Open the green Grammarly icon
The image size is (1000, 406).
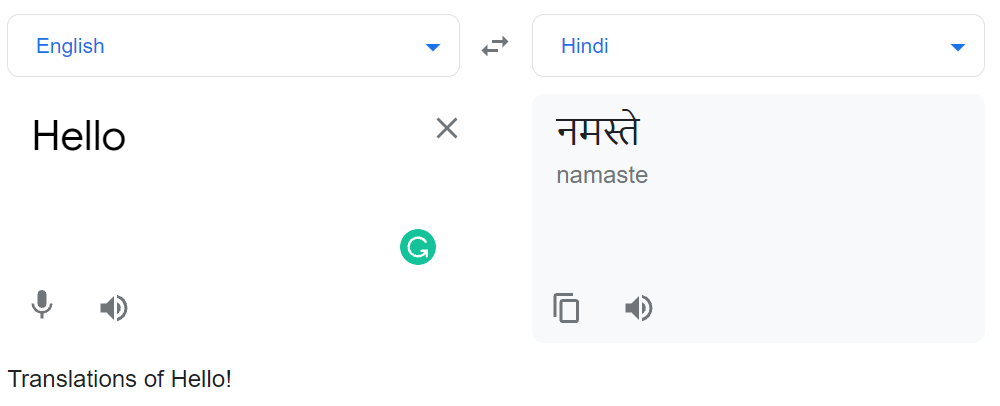coord(418,248)
